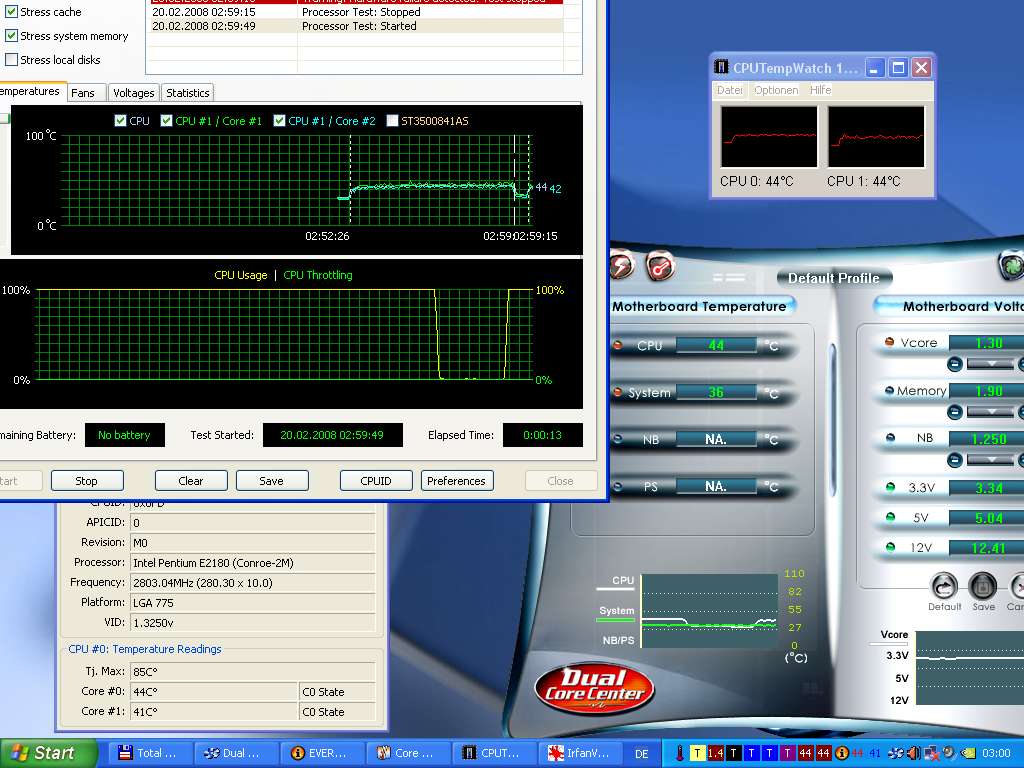Toggle the Stress cache checkbox
The height and width of the screenshot is (768, 1024).
[x=11, y=12]
